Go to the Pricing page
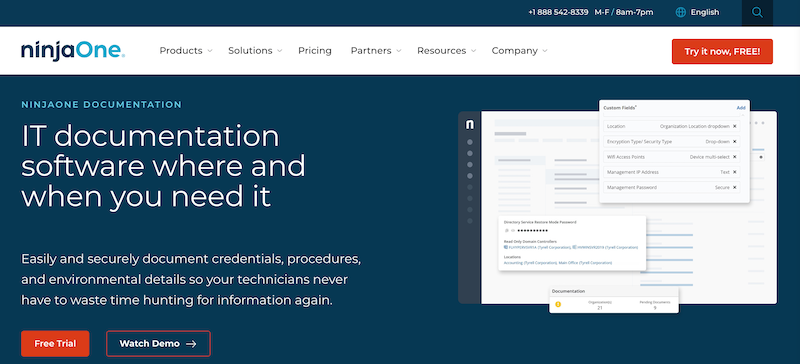 315,51
